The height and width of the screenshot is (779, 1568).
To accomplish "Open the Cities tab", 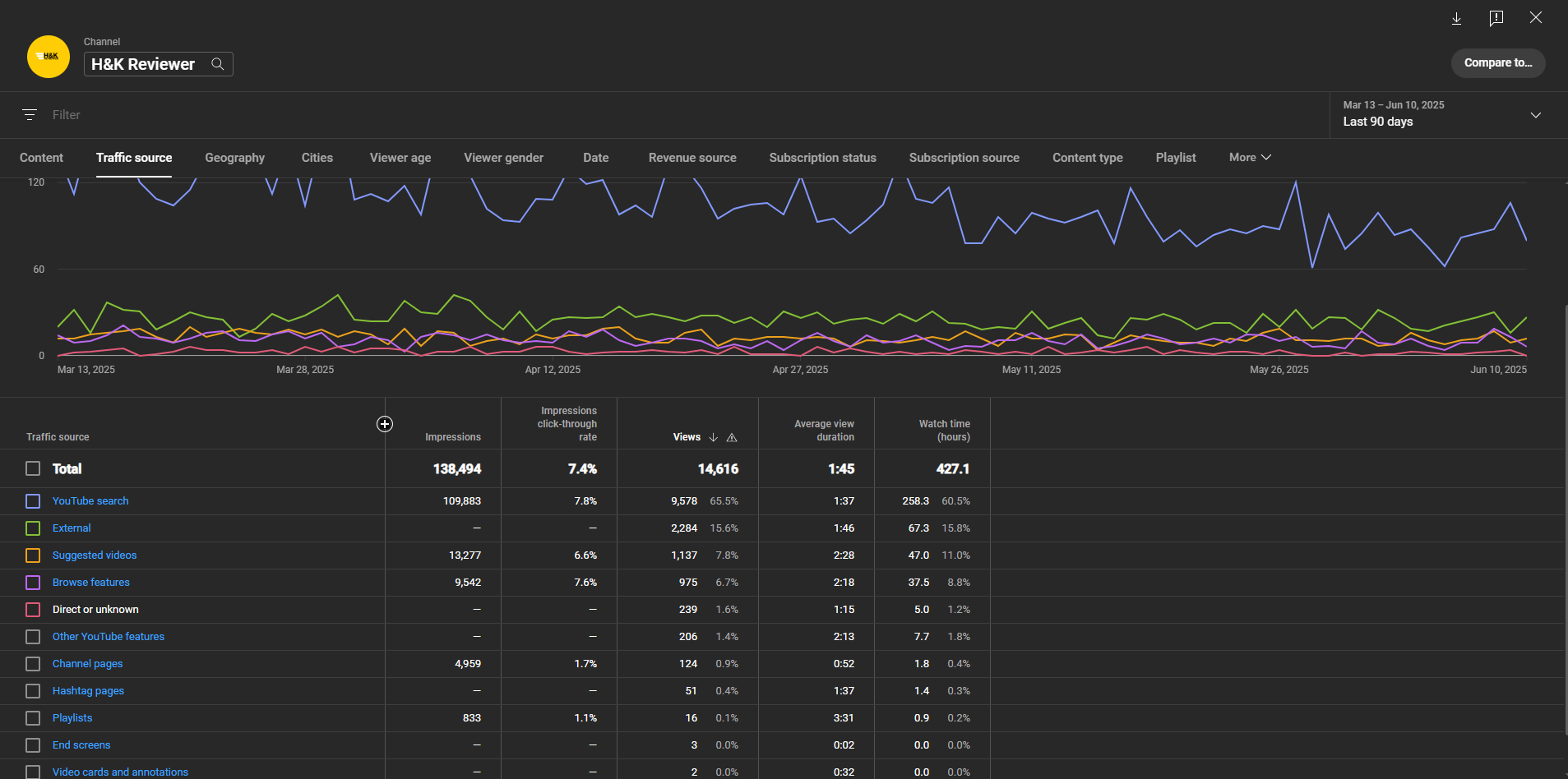I will coord(317,158).
